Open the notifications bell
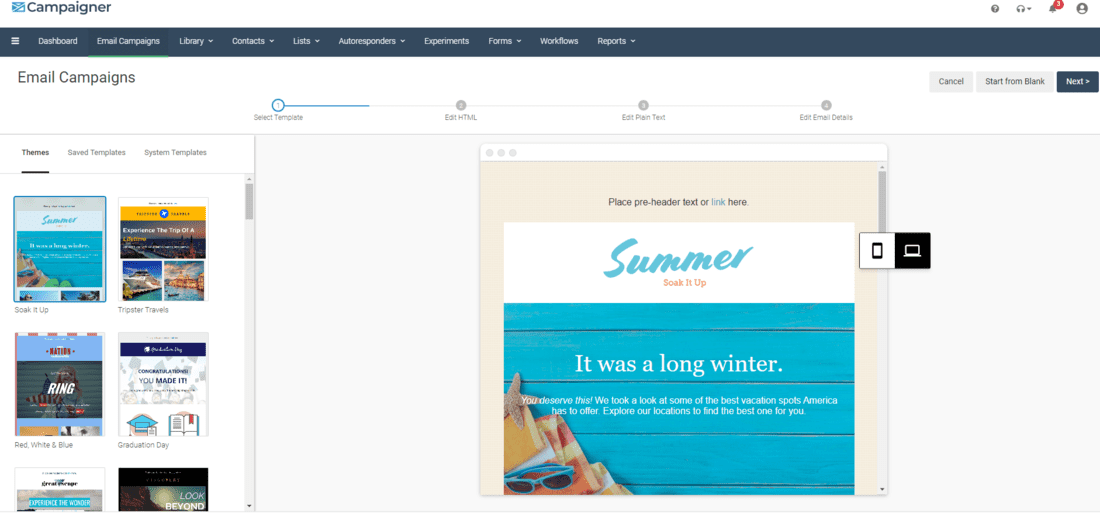Viewport: 1100px width, 513px height. coord(1053,8)
